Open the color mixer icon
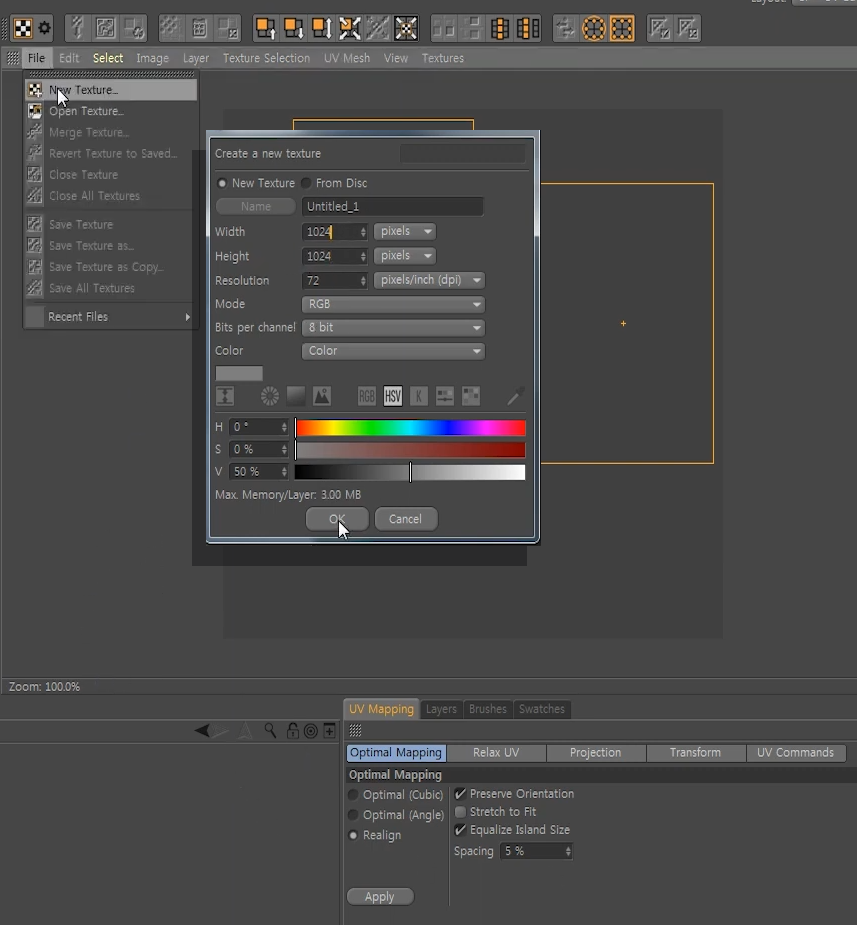The width and height of the screenshot is (857, 925). tap(444, 396)
